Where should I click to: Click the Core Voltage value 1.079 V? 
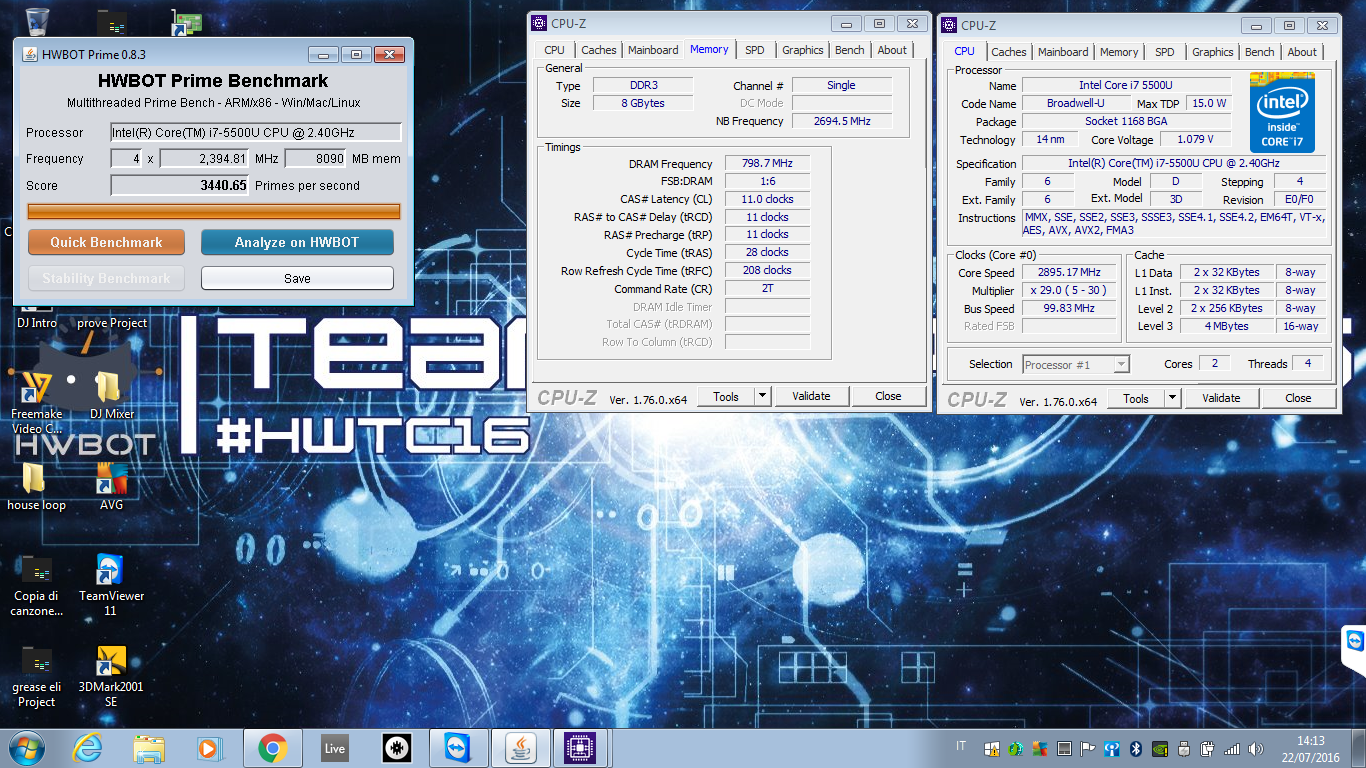click(1194, 139)
